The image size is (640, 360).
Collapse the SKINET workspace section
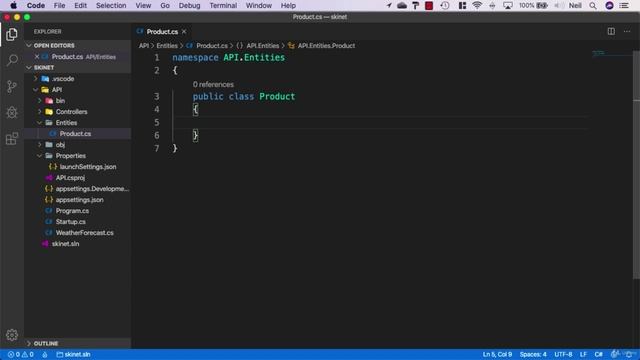coord(29,67)
